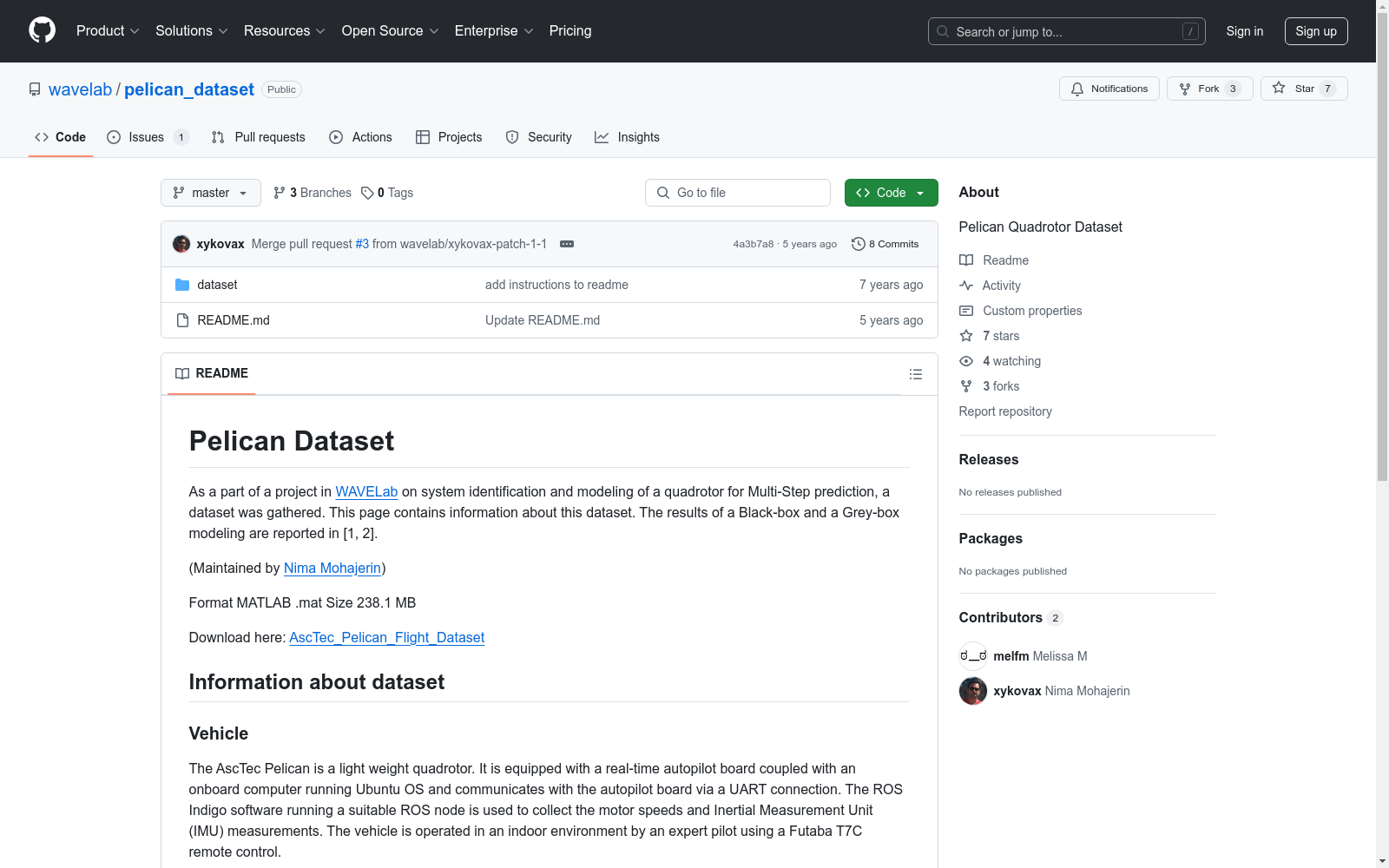Switch to the Security tab
This screenshot has height=868, width=1389.
[x=539, y=137]
